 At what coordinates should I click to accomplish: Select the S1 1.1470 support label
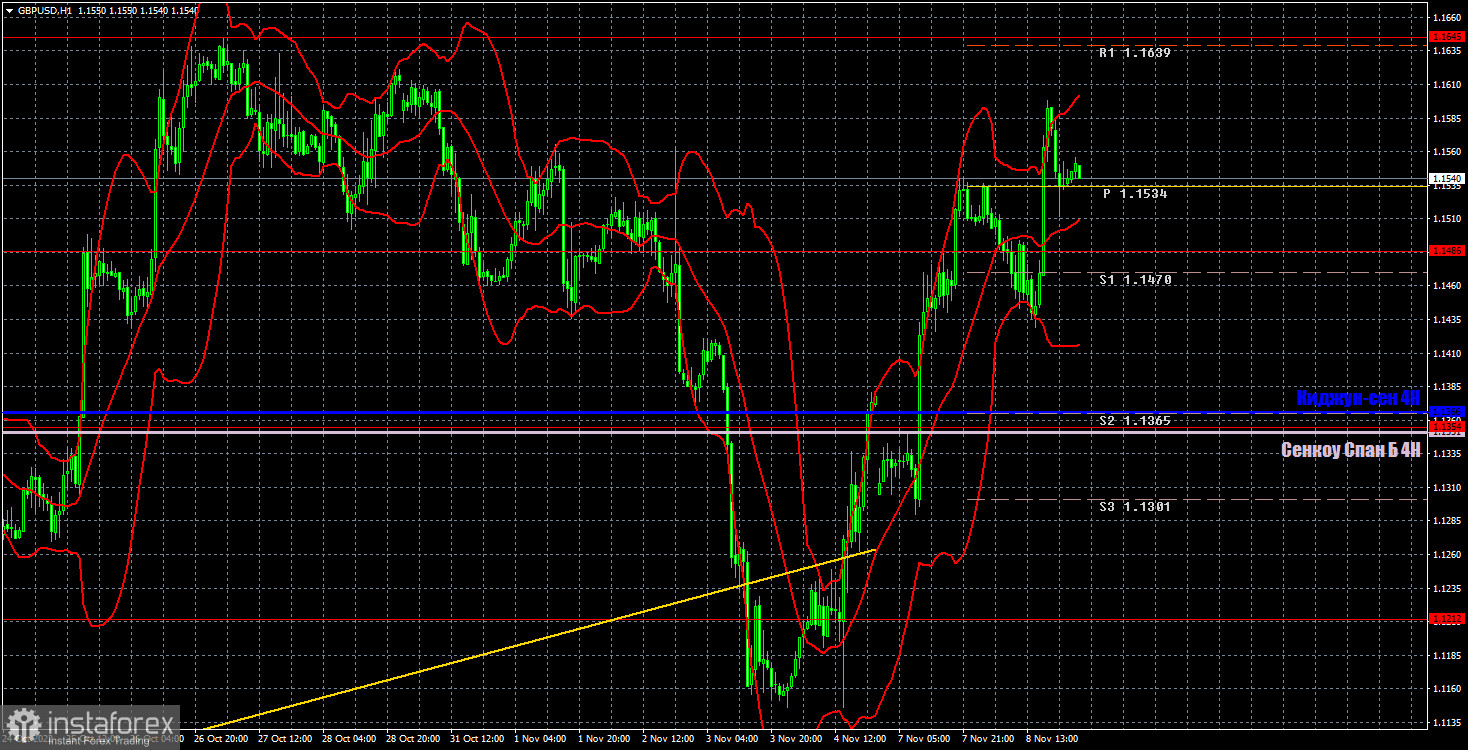1135,280
